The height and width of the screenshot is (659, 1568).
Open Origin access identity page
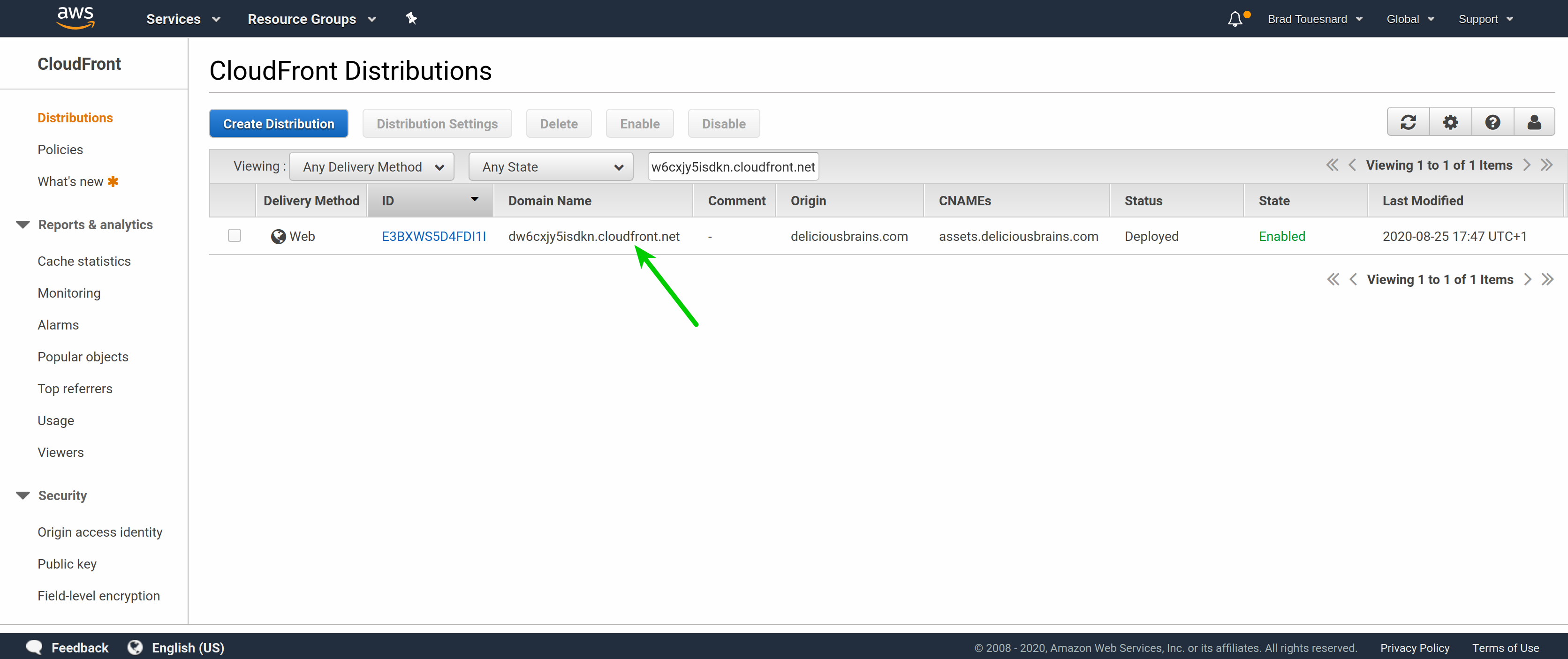pyautogui.click(x=100, y=532)
